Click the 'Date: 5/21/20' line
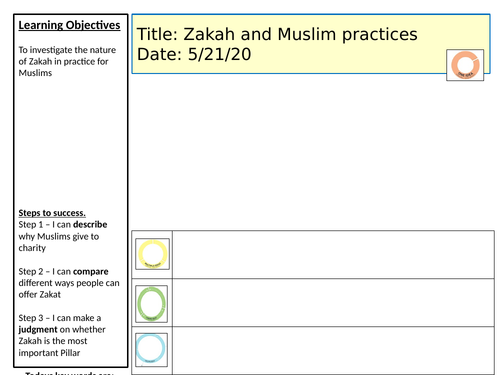This screenshot has height=375, width=500. [x=194, y=54]
